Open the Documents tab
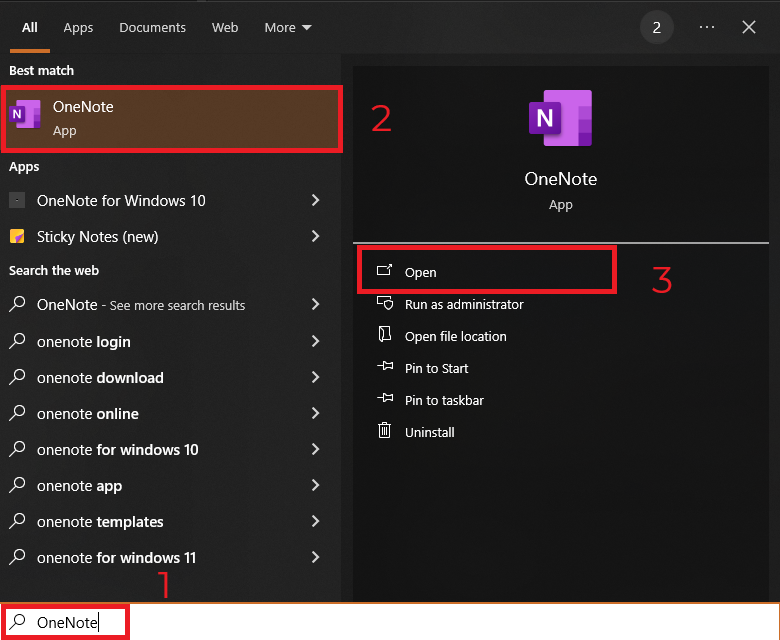The height and width of the screenshot is (640, 780). pyautogui.click(x=152, y=27)
